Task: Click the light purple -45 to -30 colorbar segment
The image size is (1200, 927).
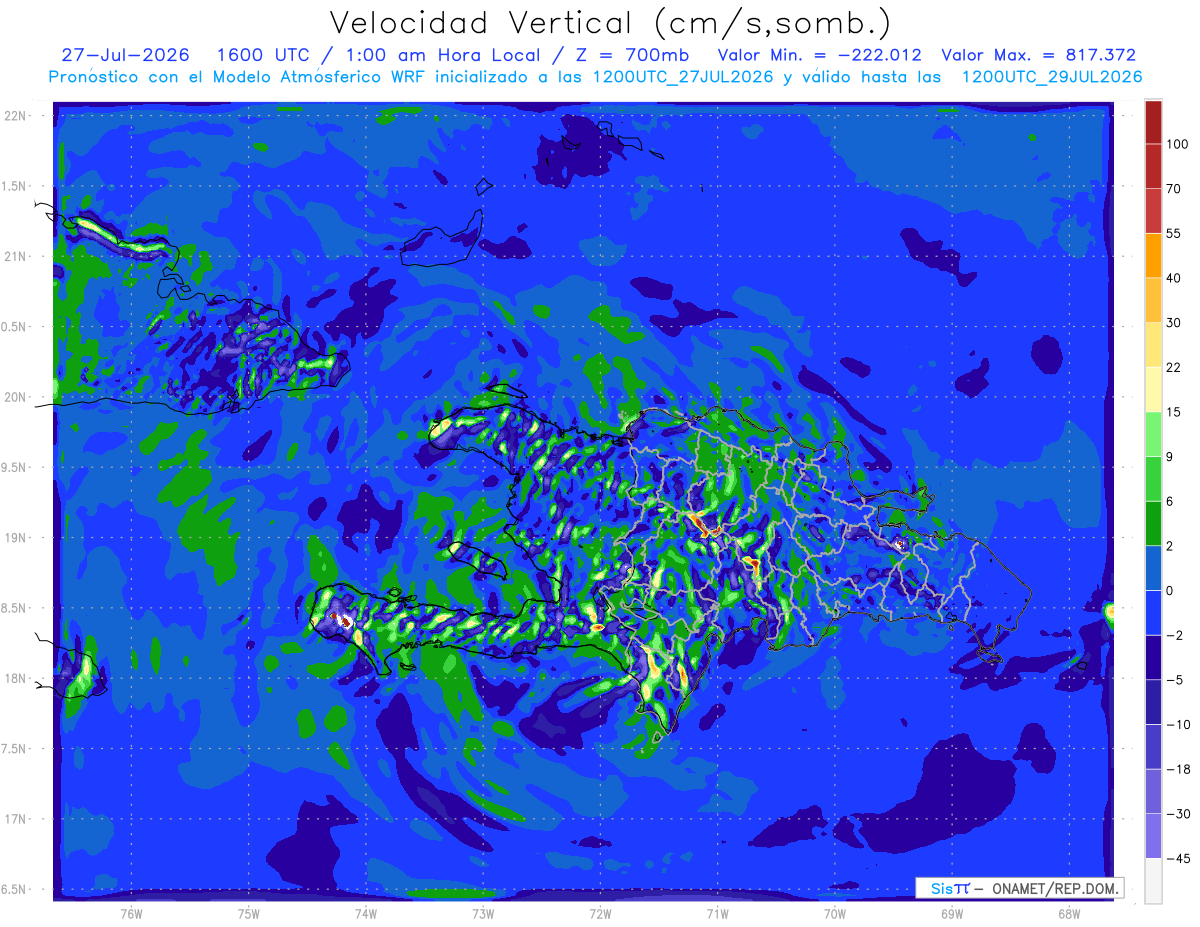Action: [x=1153, y=836]
